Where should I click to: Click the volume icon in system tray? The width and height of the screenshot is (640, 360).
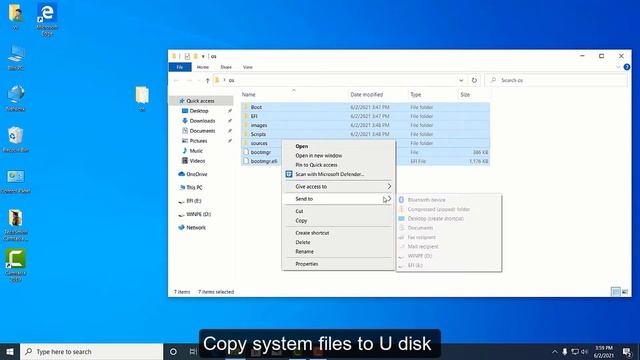pos(584,351)
